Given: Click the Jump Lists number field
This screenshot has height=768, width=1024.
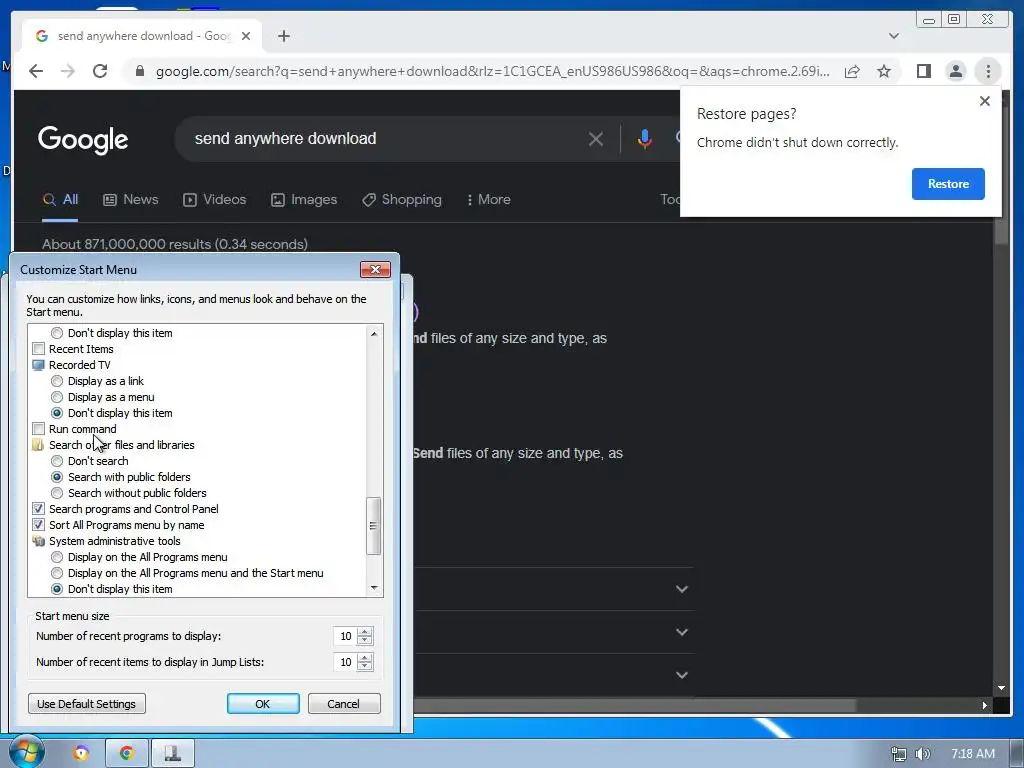Looking at the screenshot, I should tap(345, 662).
